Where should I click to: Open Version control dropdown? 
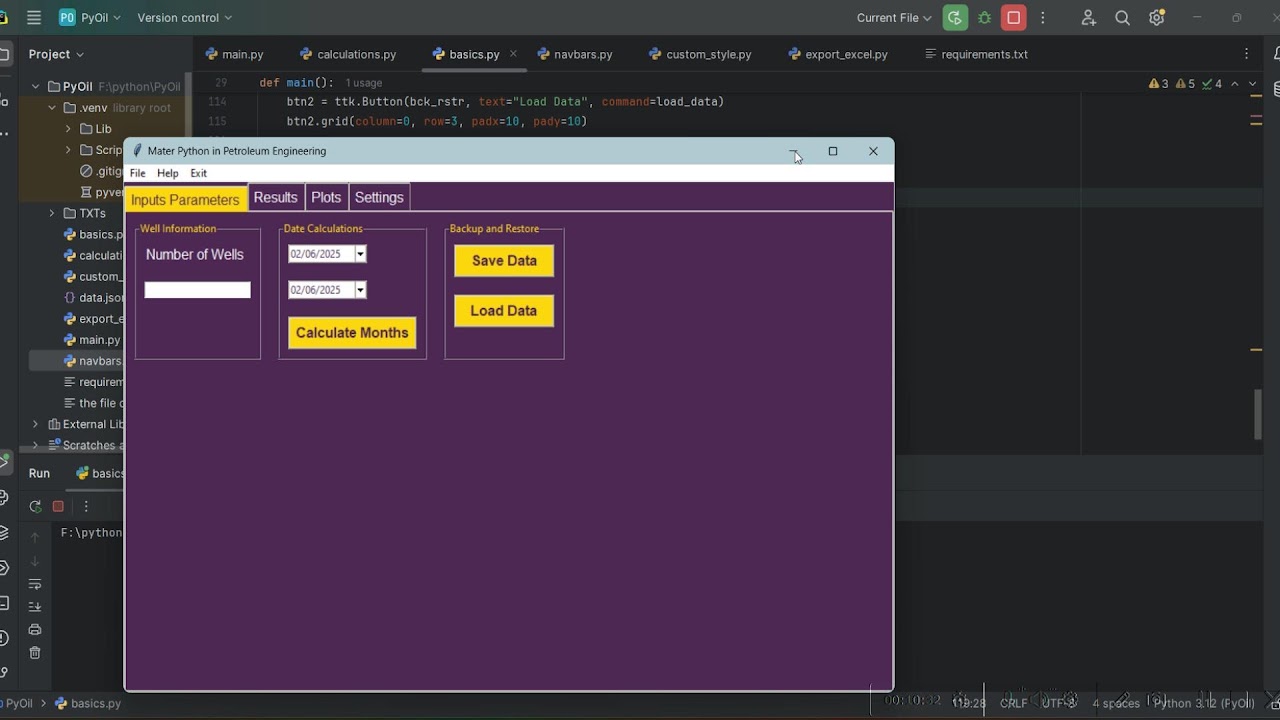click(x=184, y=17)
